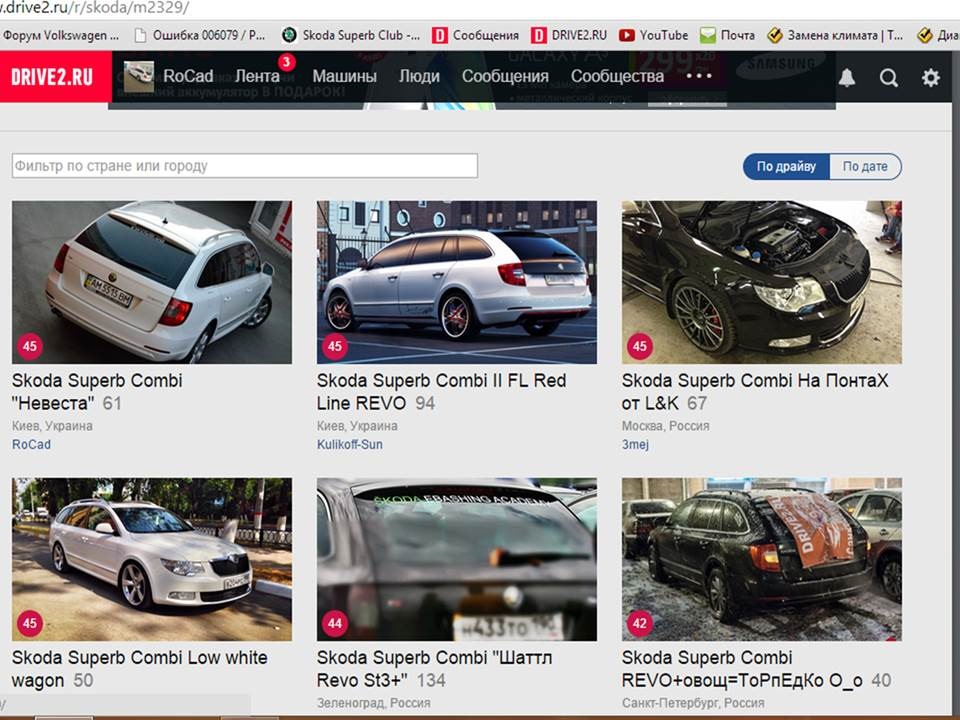Click Киев, Украина under Невеста

point(52,426)
